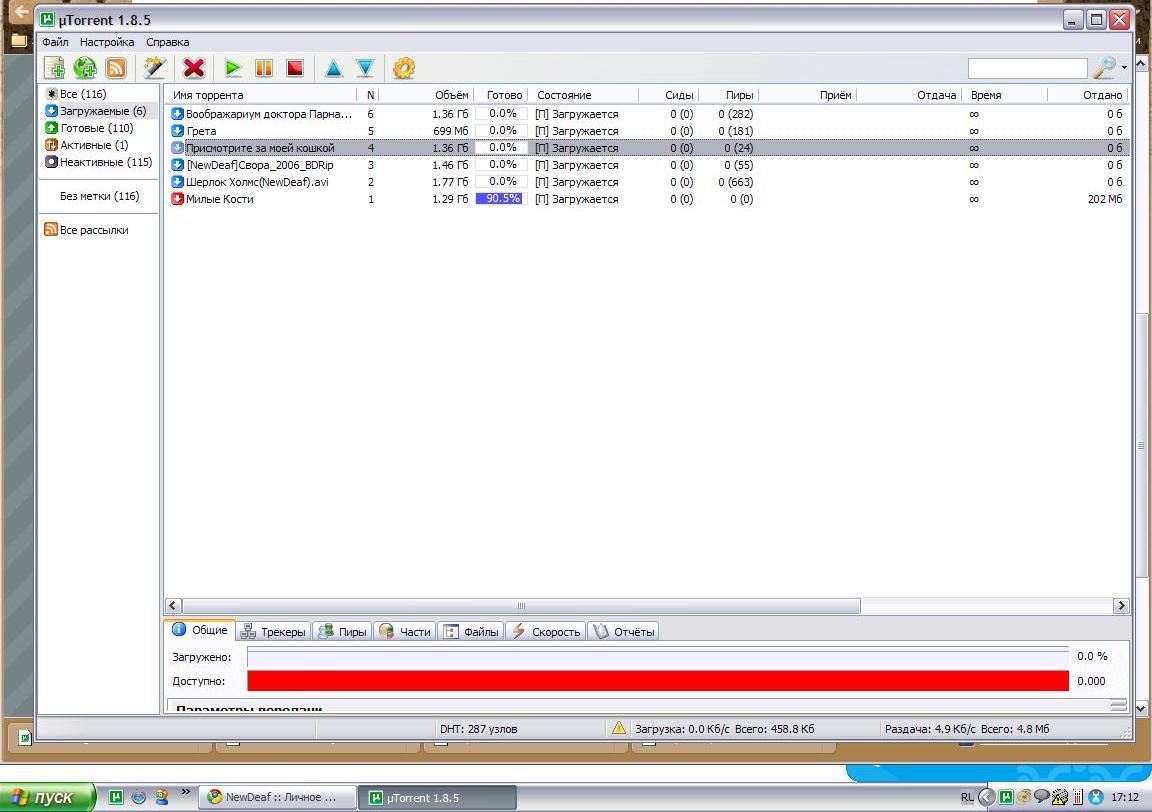Screen dimensions: 1152x812
Task: Sort by Готово column header
Action: pos(501,95)
